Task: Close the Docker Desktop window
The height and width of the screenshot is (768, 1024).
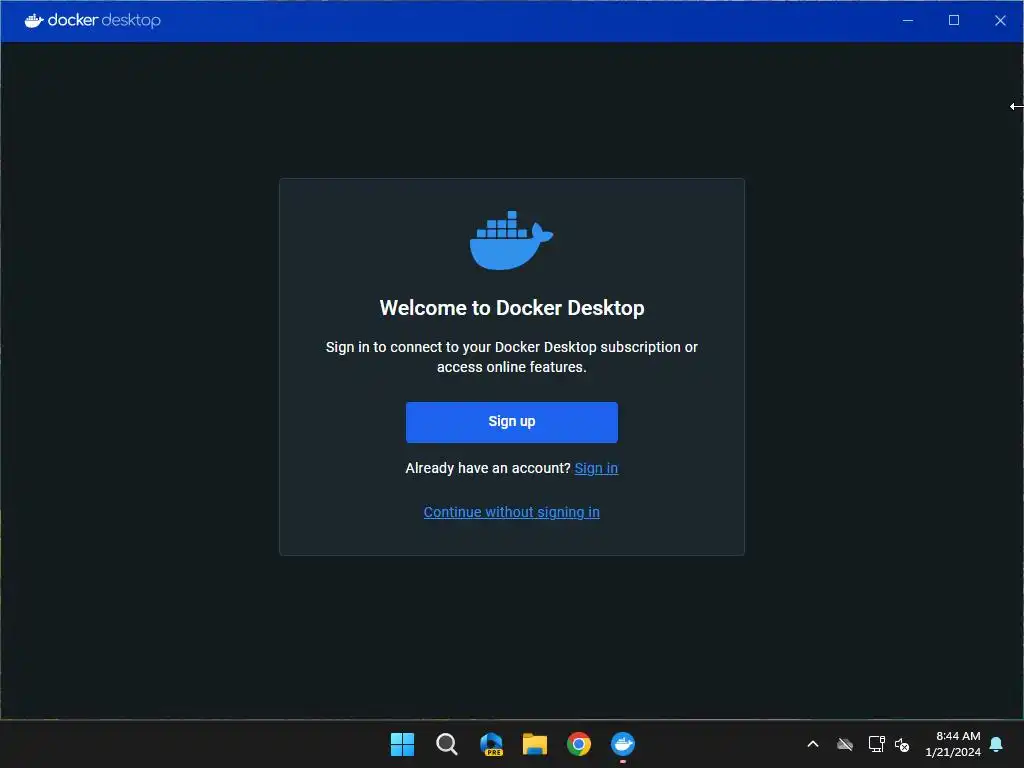Action: pyautogui.click(x=1000, y=20)
